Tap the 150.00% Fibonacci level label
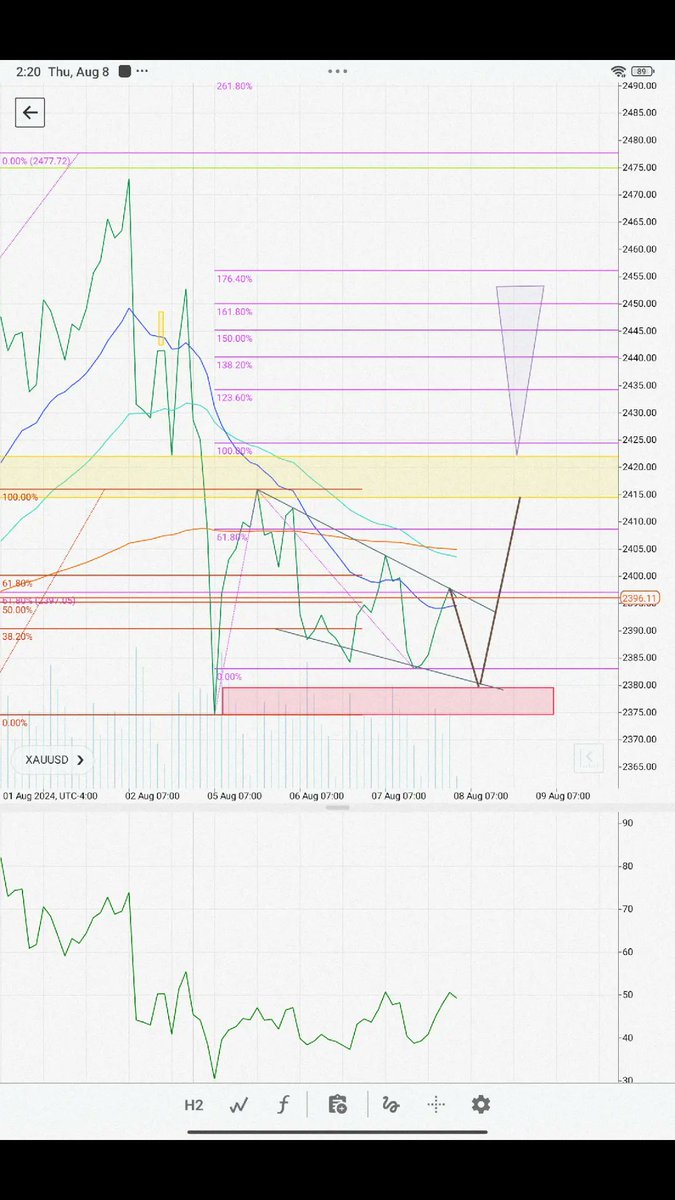Screen dimensions: 675x1200 (235, 339)
